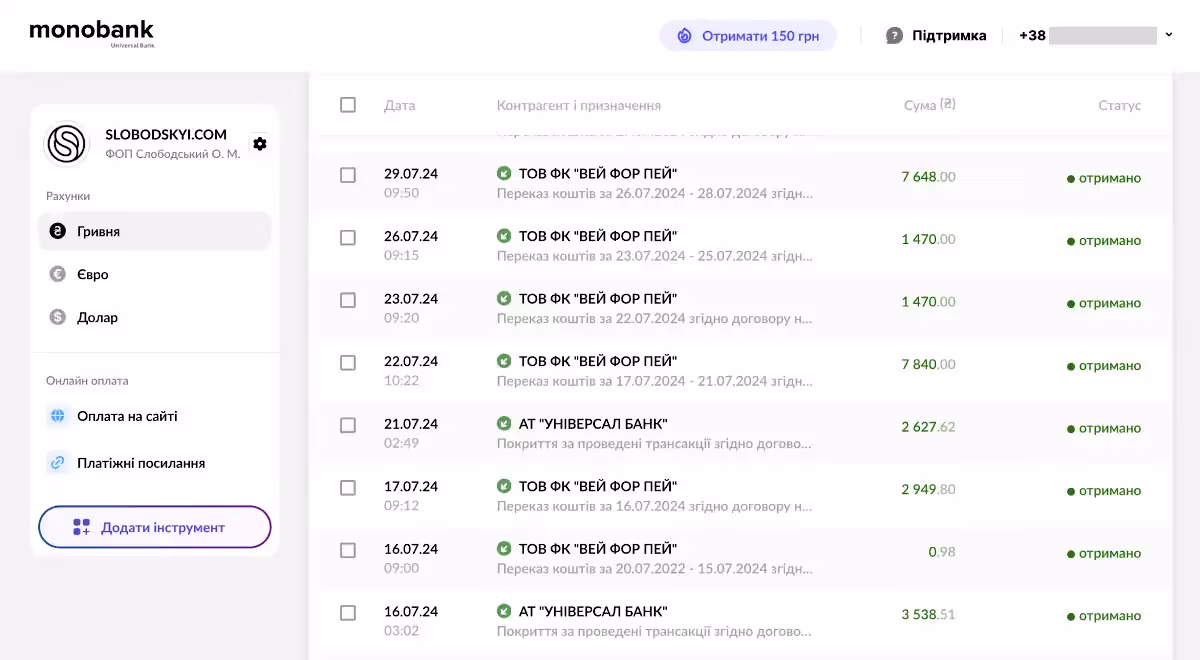
Task: Click incoming arrow icon on 29.07.24 transaction
Action: click(504, 173)
